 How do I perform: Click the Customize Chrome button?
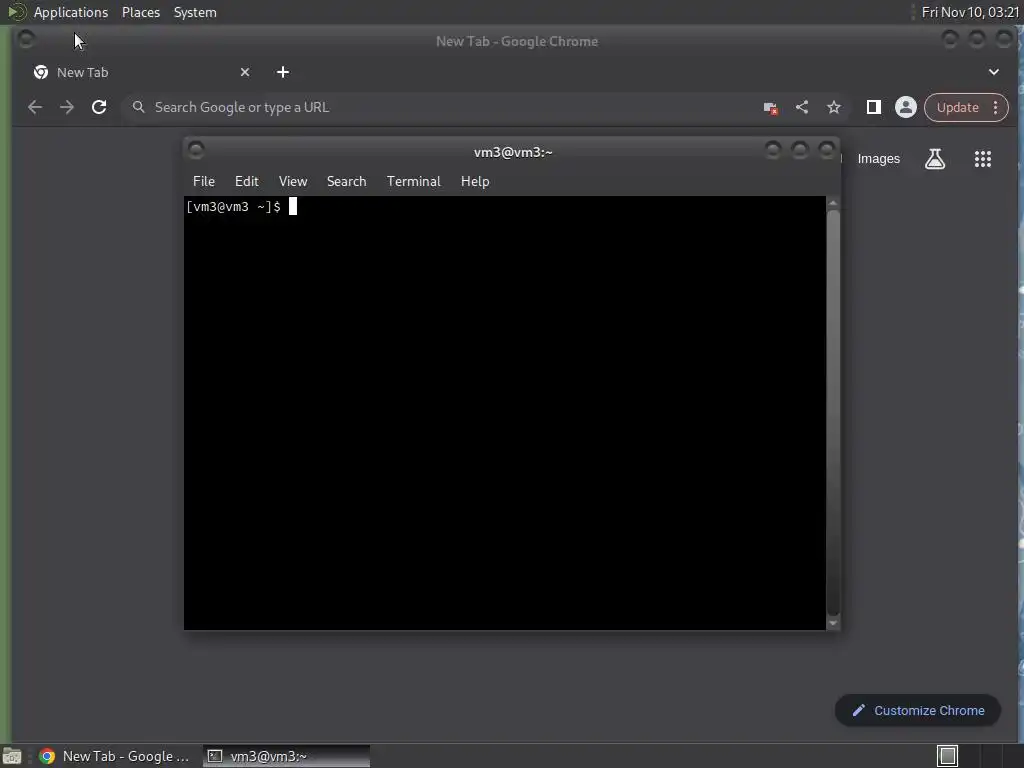click(x=918, y=711)
